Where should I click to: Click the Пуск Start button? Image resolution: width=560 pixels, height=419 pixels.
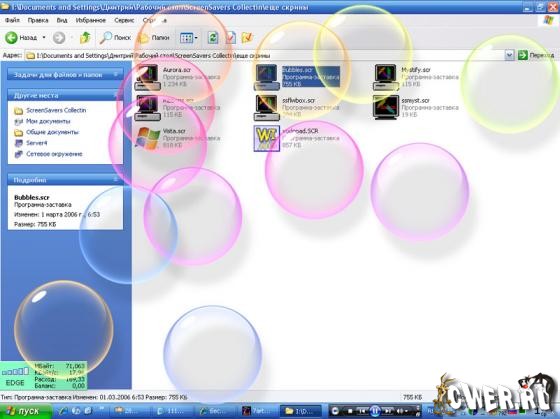coord(26,411)
